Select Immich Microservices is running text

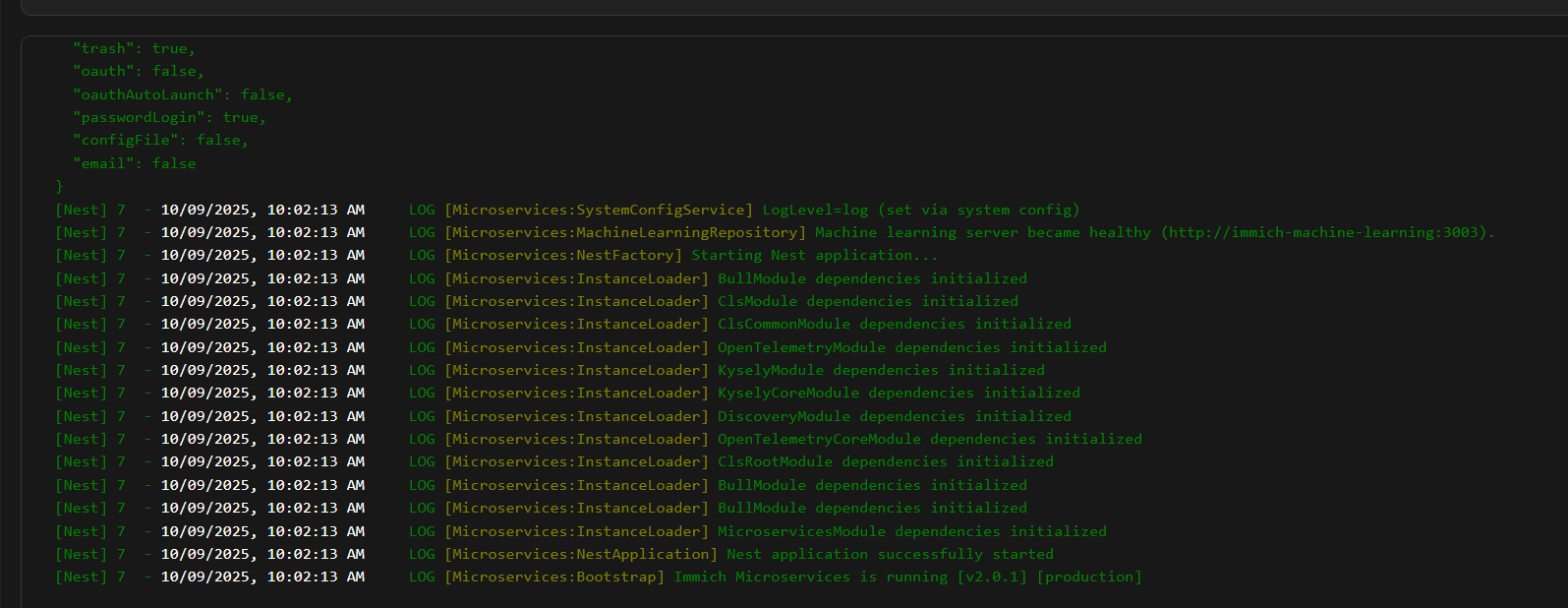click(811, 577)
